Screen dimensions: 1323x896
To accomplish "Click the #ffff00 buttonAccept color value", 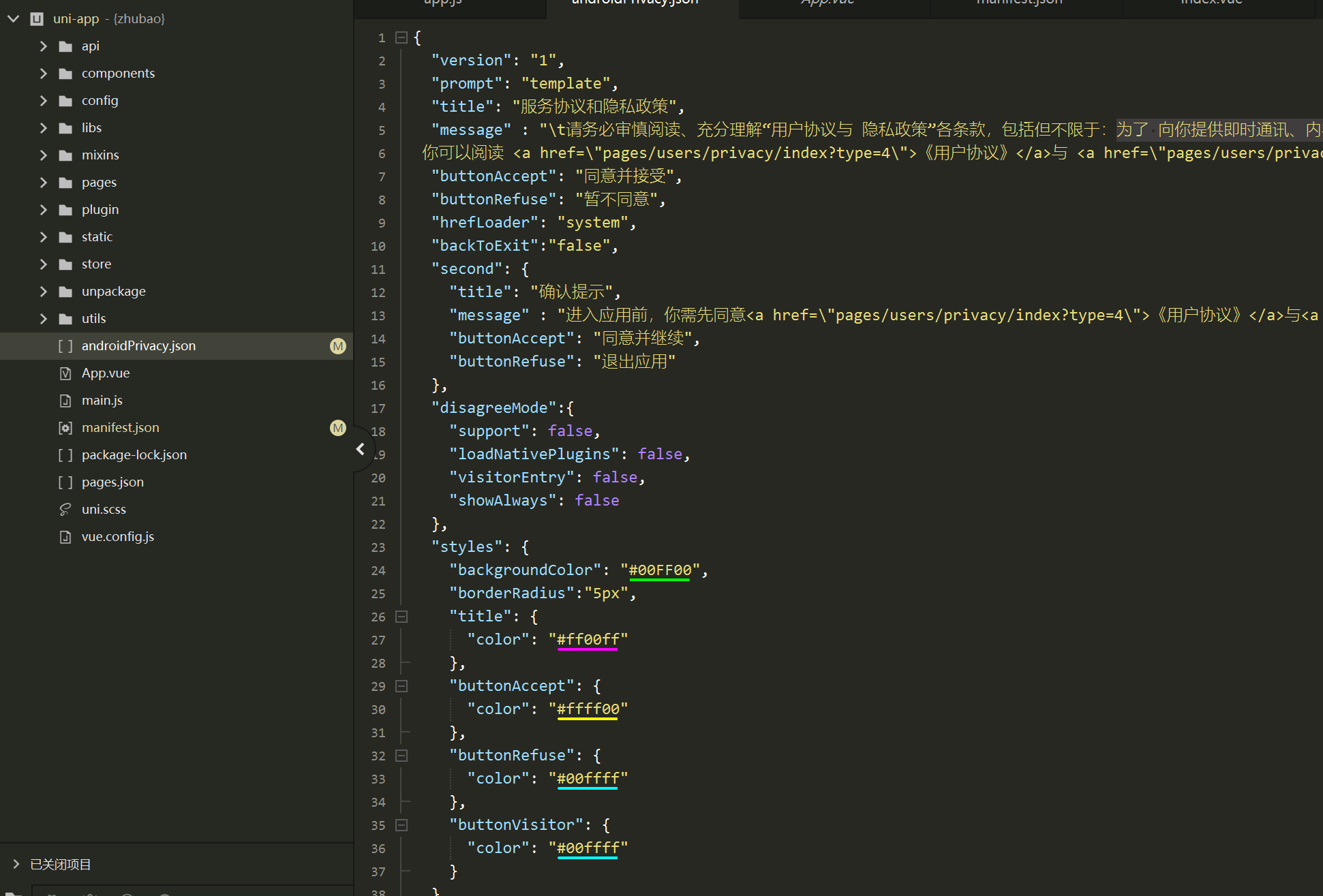I will (588, 709).
